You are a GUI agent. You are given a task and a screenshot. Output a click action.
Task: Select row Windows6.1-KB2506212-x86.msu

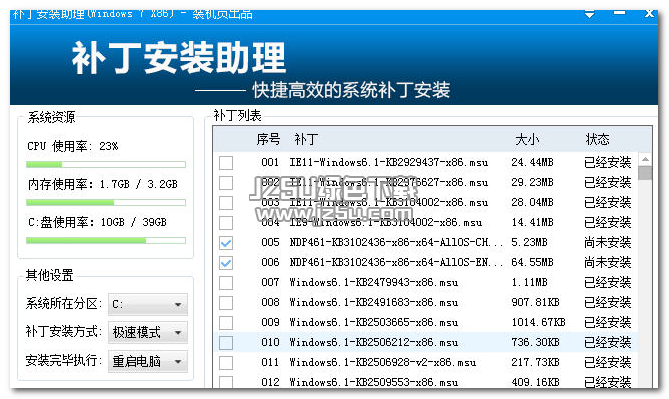pos(425,343)
